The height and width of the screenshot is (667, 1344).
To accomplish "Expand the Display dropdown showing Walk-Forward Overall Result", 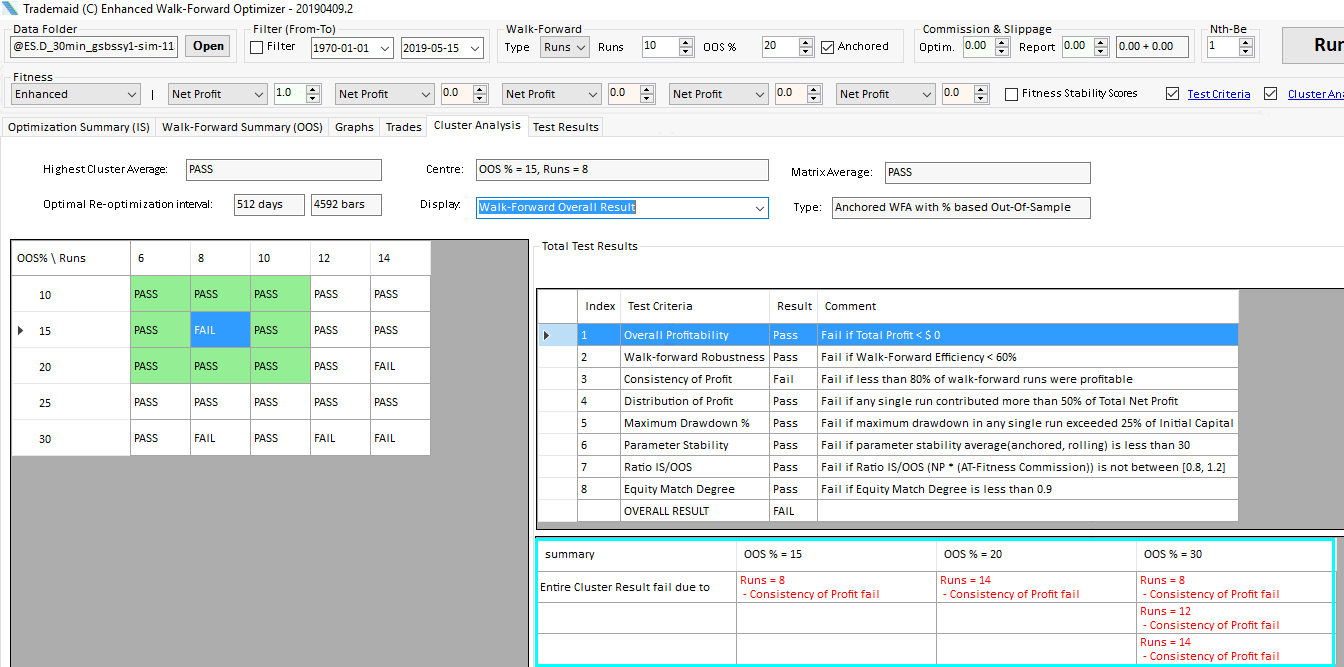I will (757, 207).
